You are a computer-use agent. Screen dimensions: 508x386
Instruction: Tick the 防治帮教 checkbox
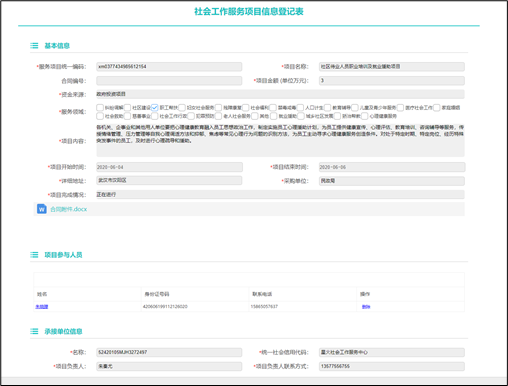tap(337, 116)
